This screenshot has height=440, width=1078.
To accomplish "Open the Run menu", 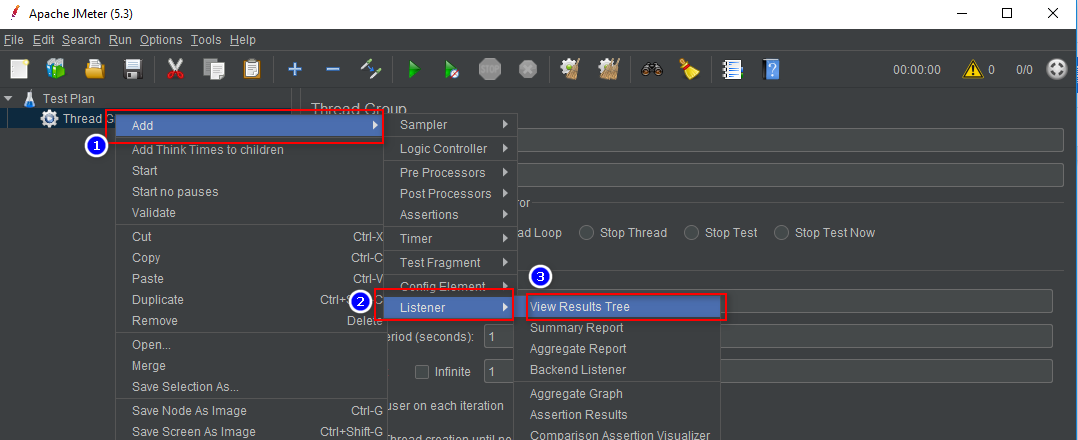I will (120, 40).
